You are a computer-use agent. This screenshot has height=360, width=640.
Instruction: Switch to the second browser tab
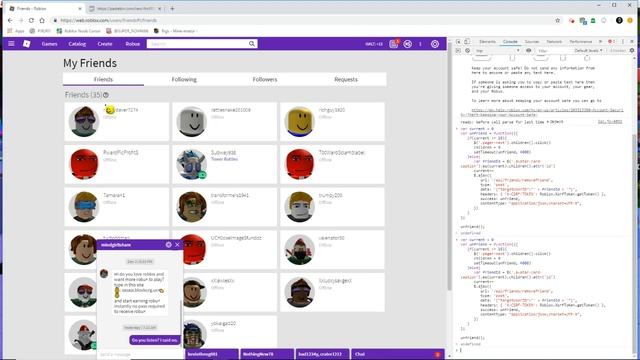(125, 8)
